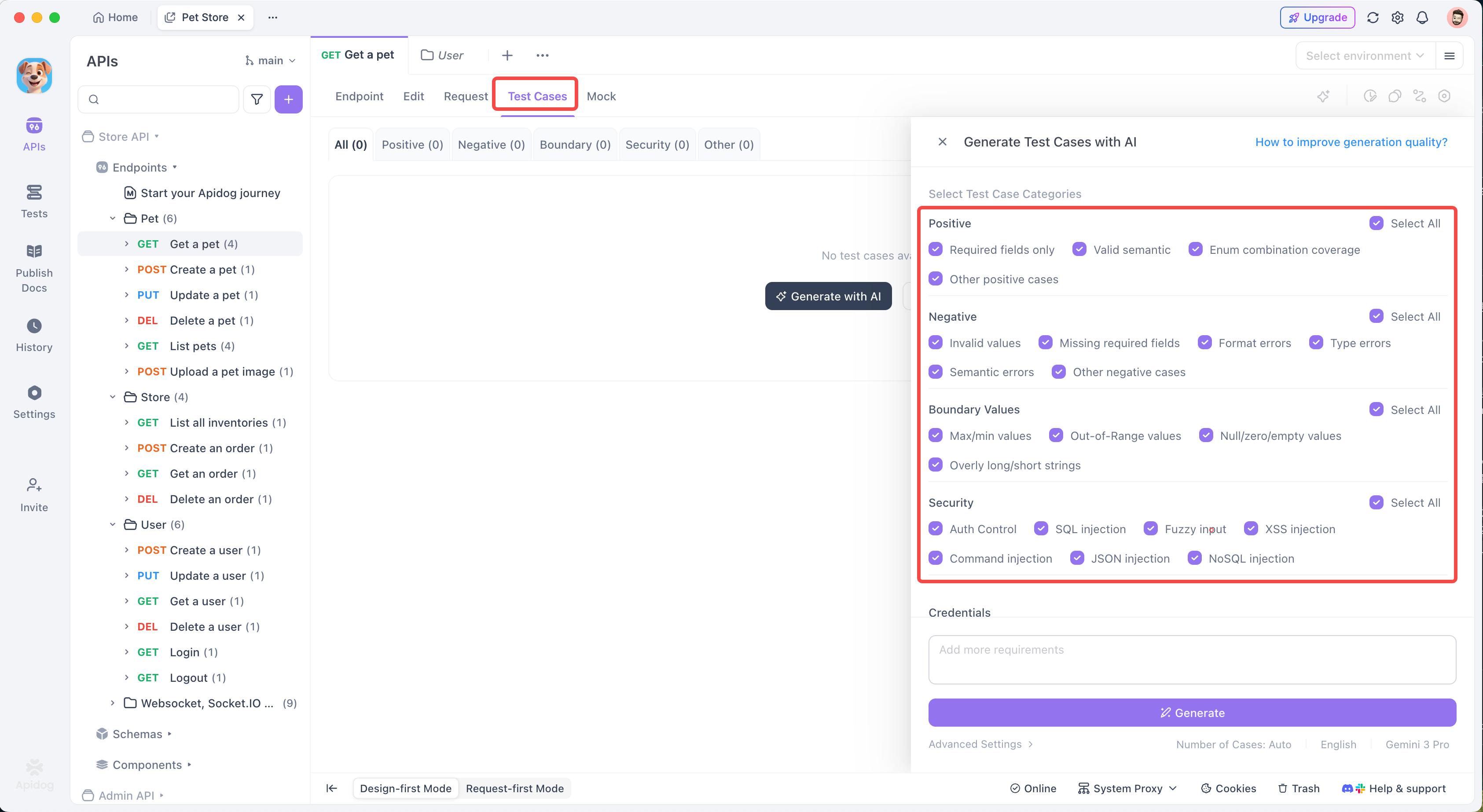Select the Security (0) filter tab
This screenshot has height=812, width=1483.
point(657,144)
